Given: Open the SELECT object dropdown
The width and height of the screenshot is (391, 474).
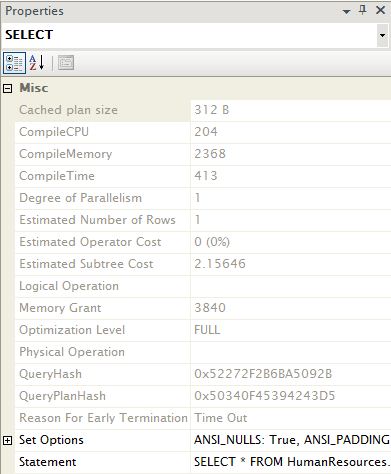Looking at the screenshot, I should point(382,35).
